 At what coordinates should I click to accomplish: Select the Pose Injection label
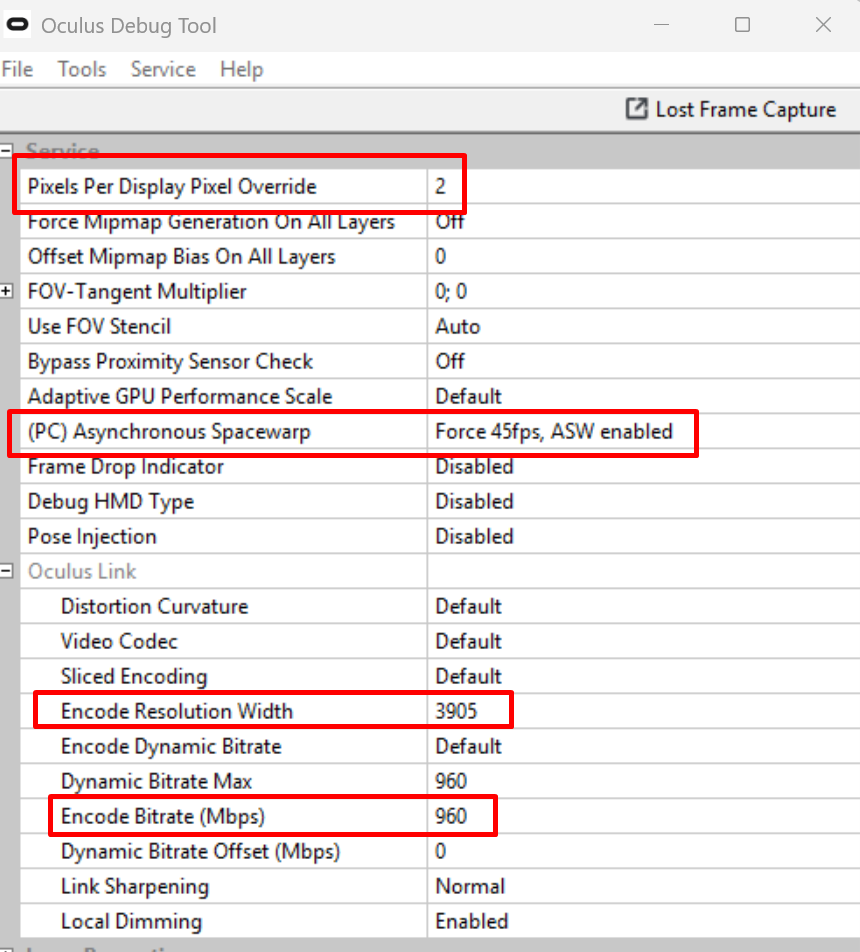[92, 537]
